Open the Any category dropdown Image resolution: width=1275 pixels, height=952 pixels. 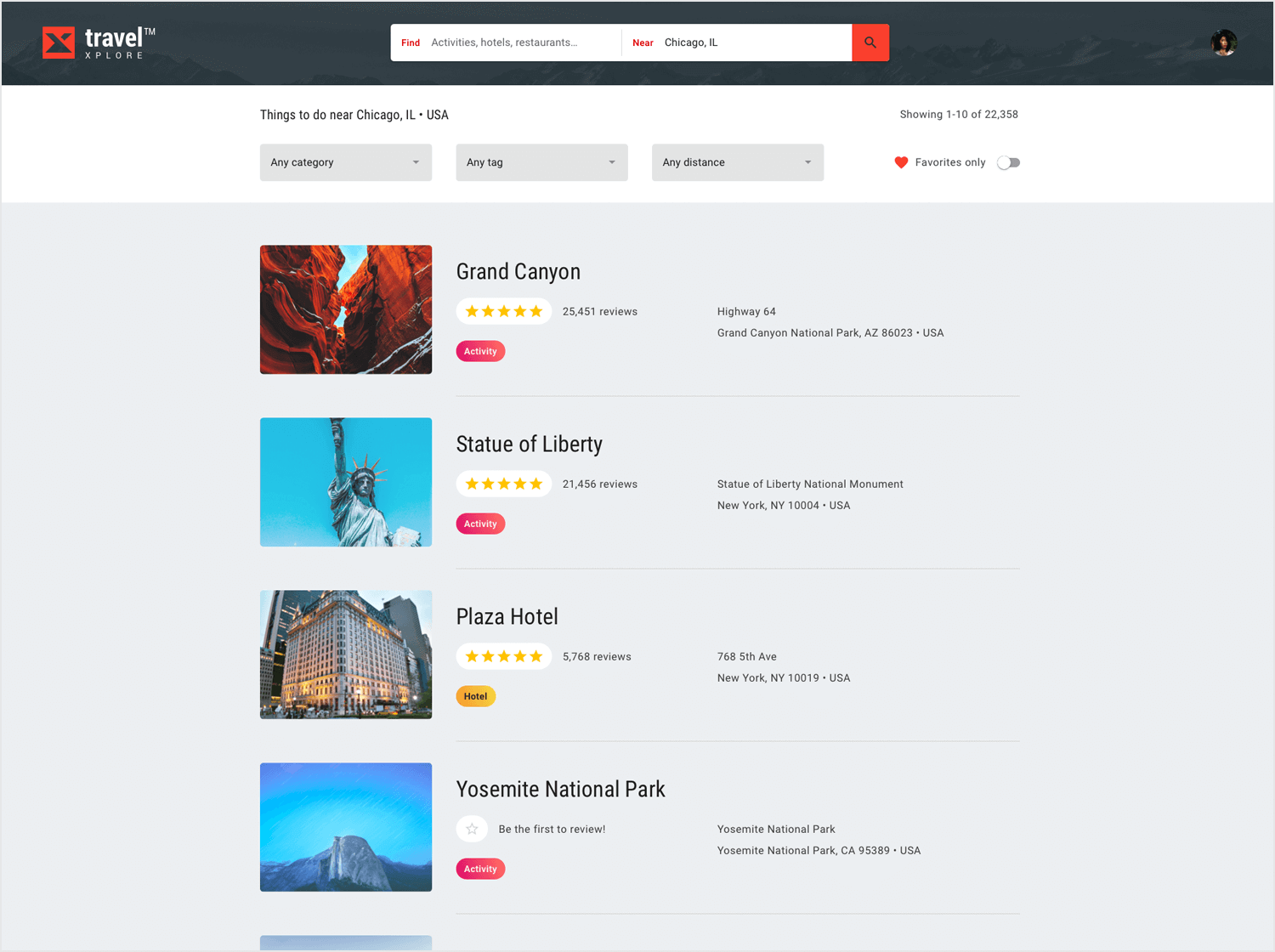[x=345, y=162]
